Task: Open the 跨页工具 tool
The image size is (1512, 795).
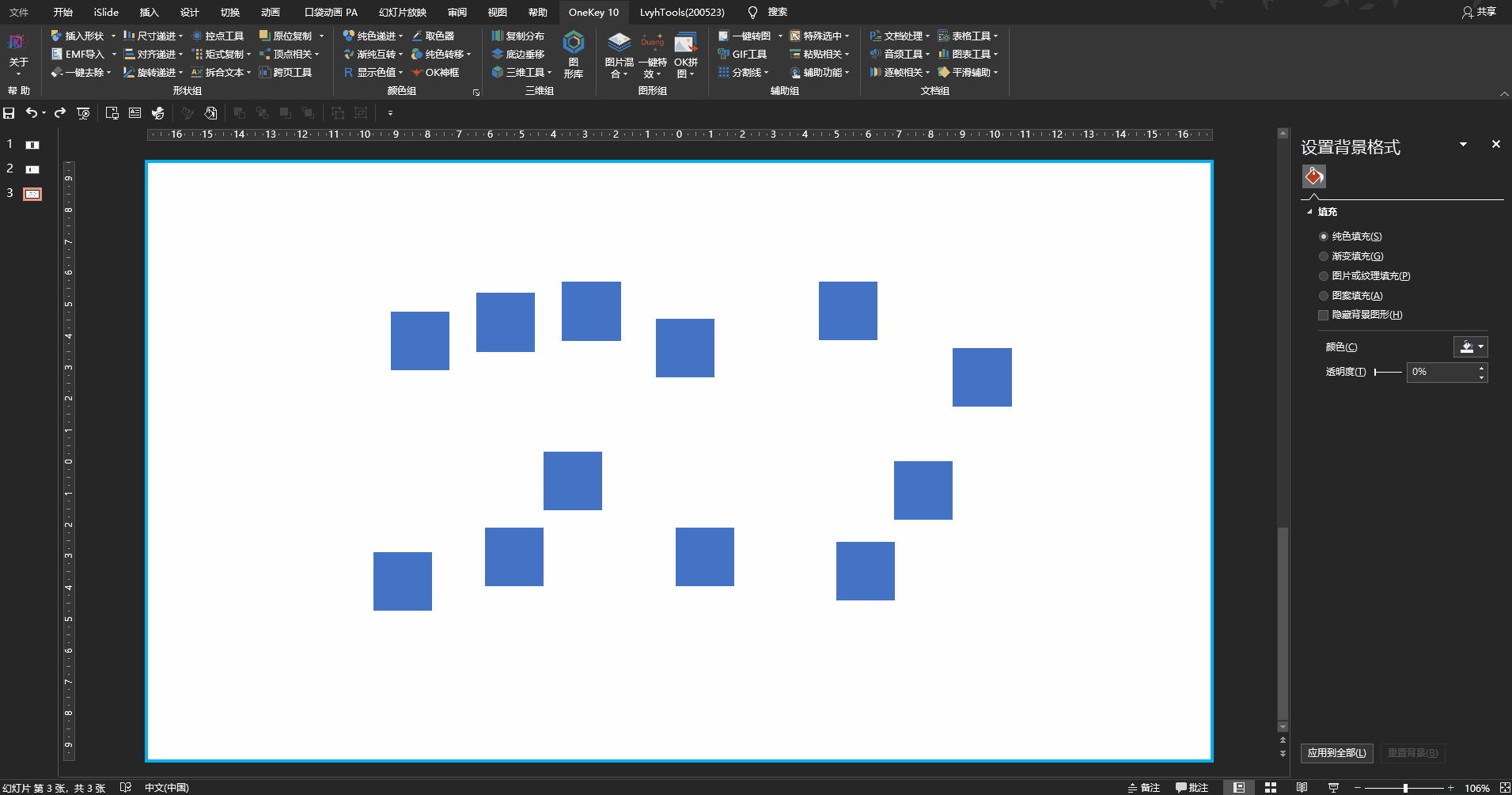Action: tap(286, 72)
